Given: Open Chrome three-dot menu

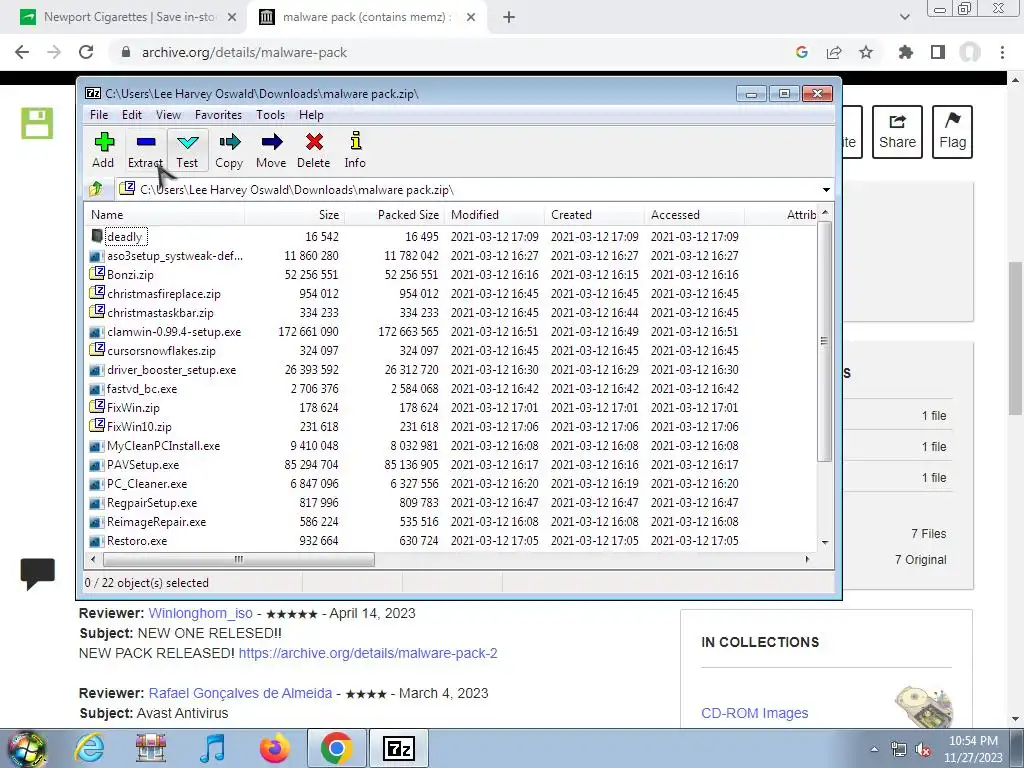Looking at the screenshot, I should pos(1002,52).
